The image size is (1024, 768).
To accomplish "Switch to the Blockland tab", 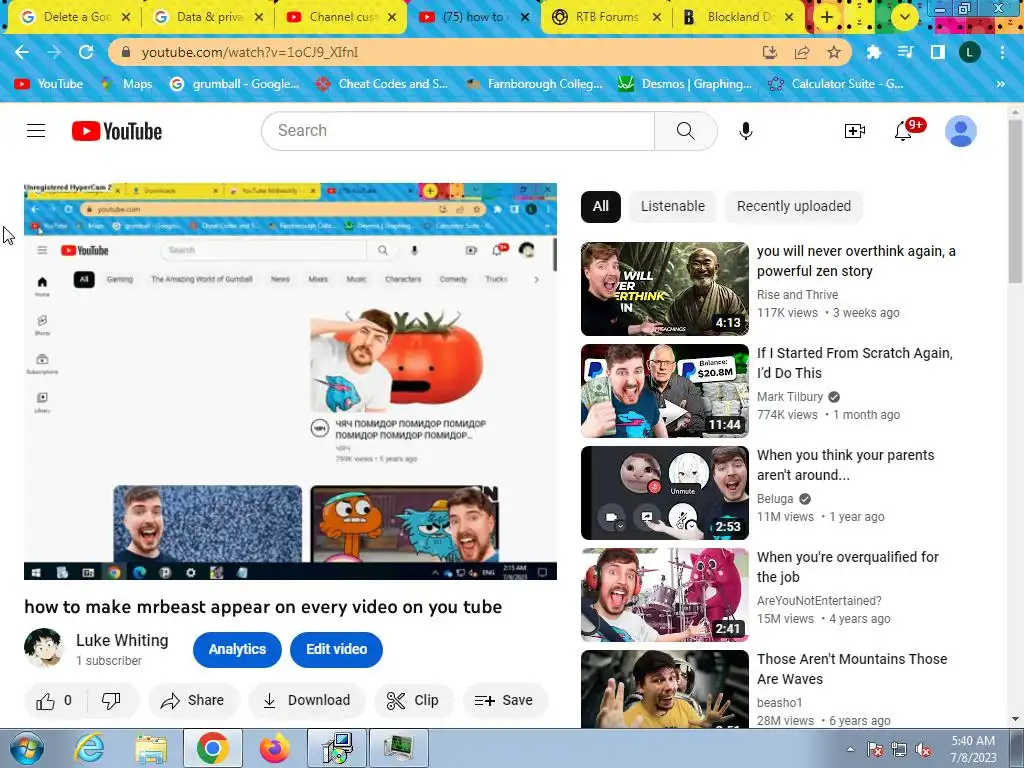I will point(737,18).
